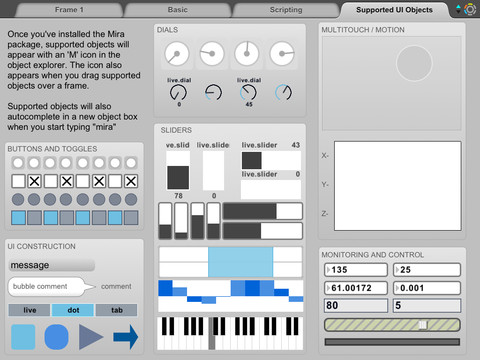The image size is (480, 360).
Task: Open the settings gear icon at top right
Action: 470,9
